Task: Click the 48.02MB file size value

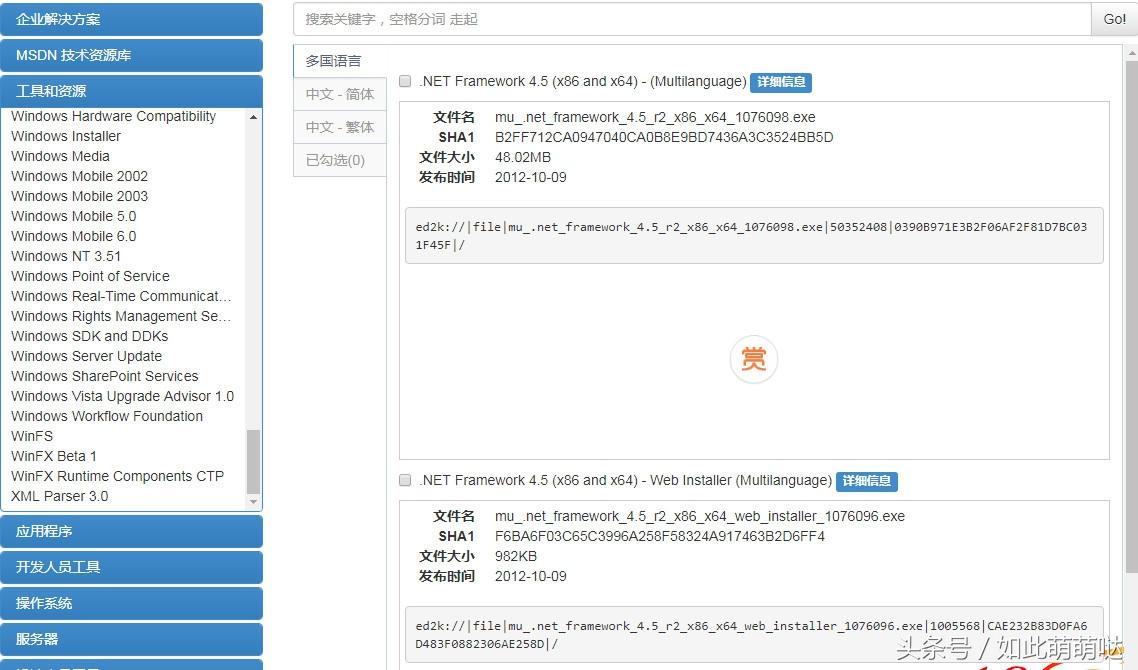Action: point(523,158)
